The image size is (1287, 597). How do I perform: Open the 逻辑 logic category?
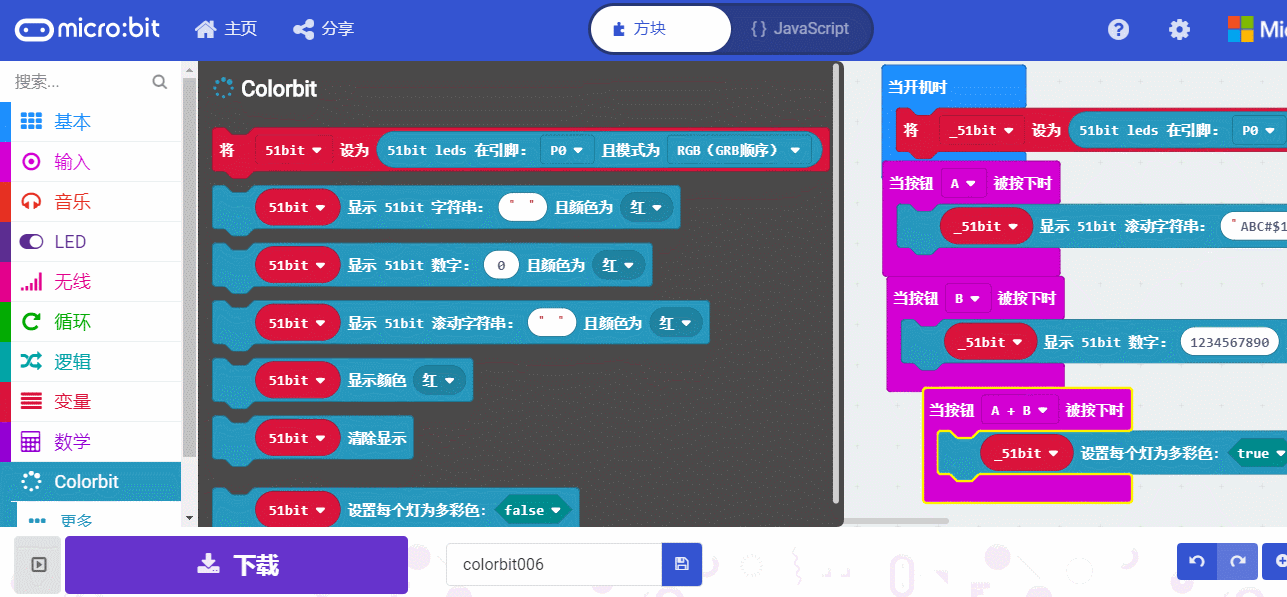(x=70, y=361)
